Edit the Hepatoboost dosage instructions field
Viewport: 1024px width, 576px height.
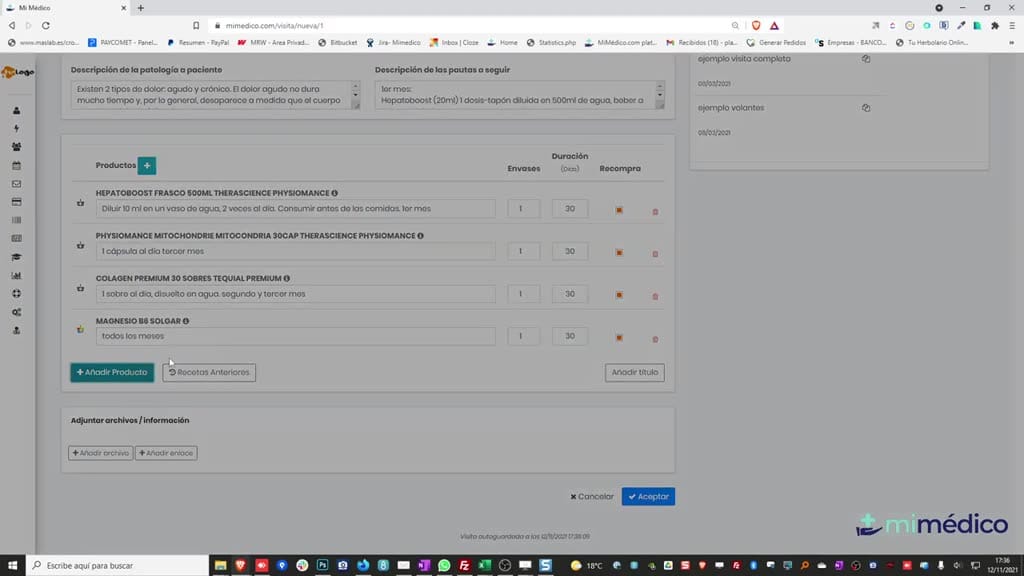pos(295,208)
